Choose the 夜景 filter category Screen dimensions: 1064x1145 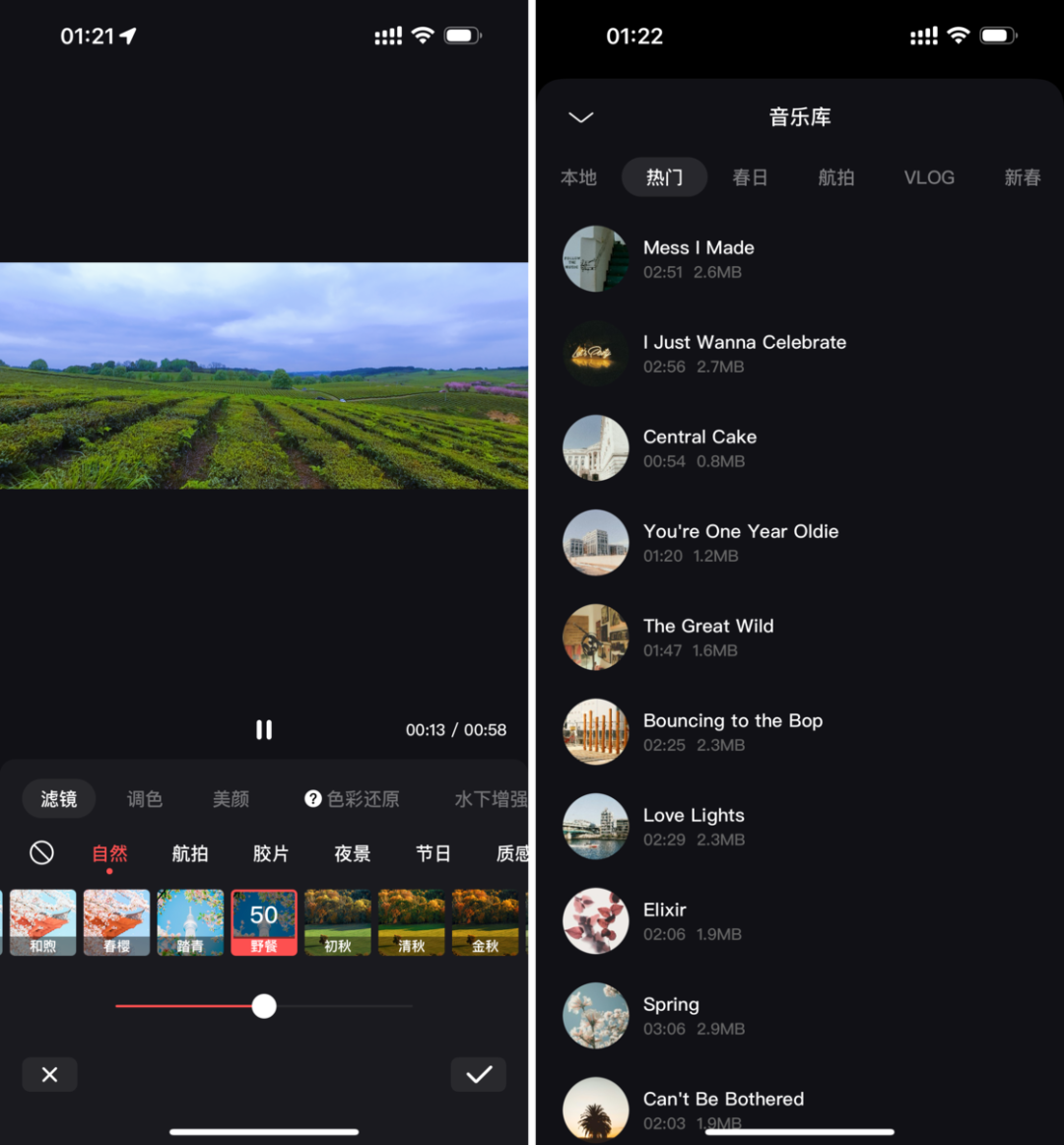(x=352, y=853)
